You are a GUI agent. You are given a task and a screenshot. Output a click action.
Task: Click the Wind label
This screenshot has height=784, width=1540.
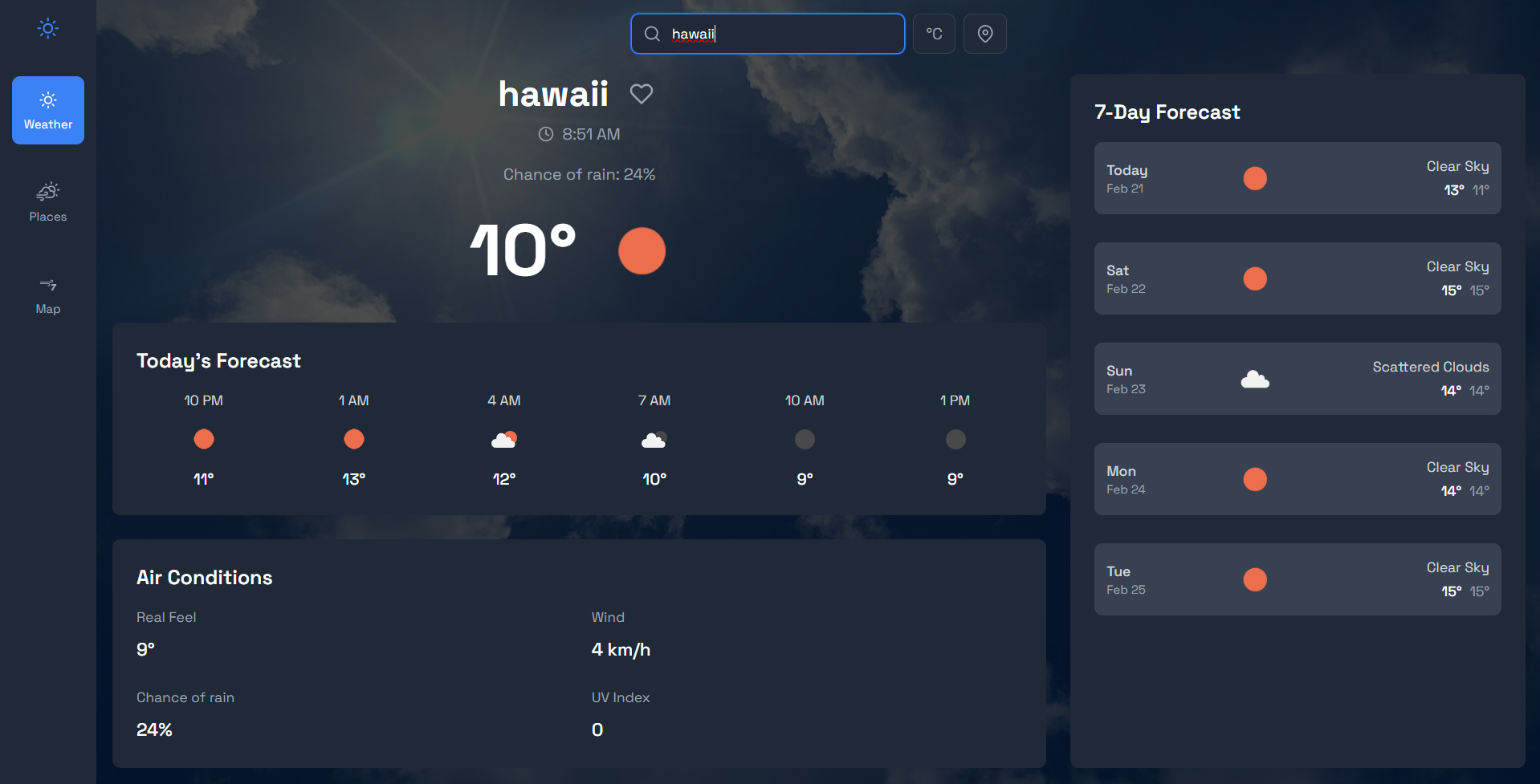pos(608,617)
